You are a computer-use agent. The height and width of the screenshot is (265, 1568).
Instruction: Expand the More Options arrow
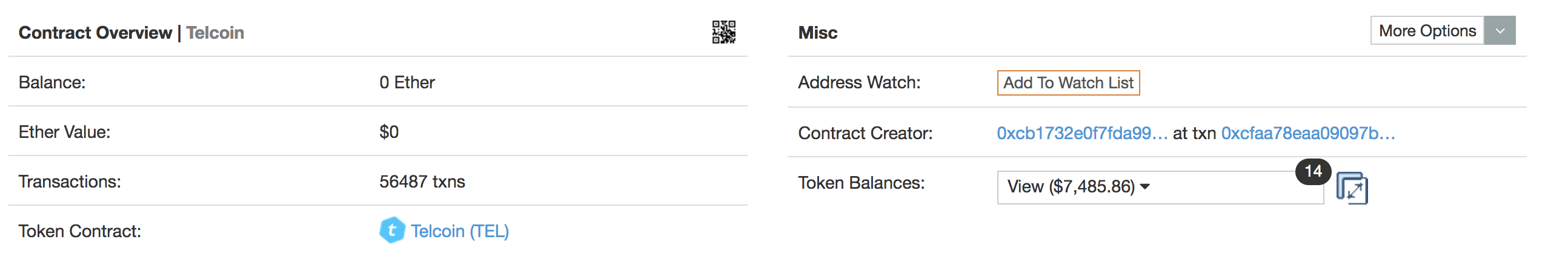click(1499, 30)
